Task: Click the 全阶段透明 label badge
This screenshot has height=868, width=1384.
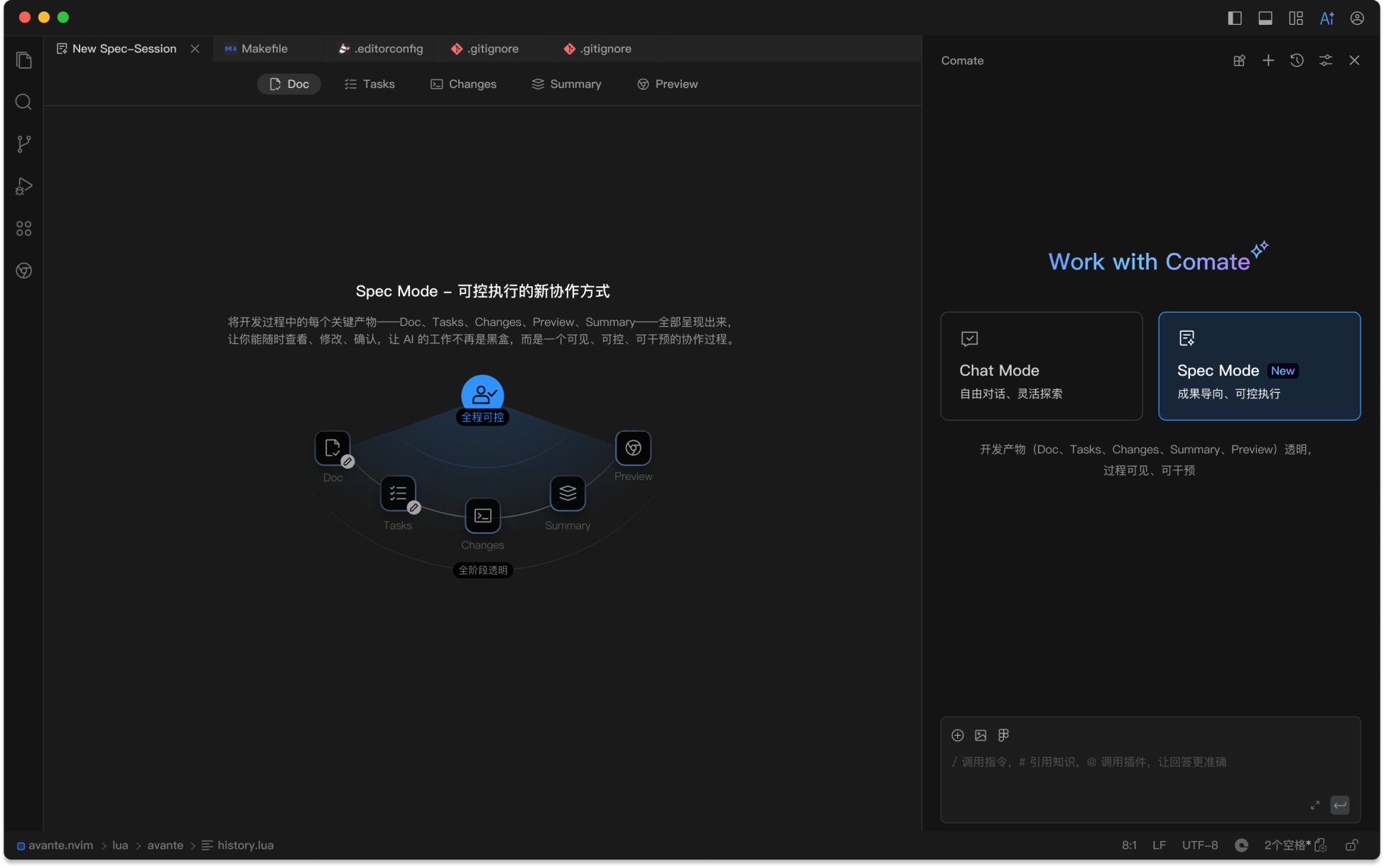Action: [482, 570]
